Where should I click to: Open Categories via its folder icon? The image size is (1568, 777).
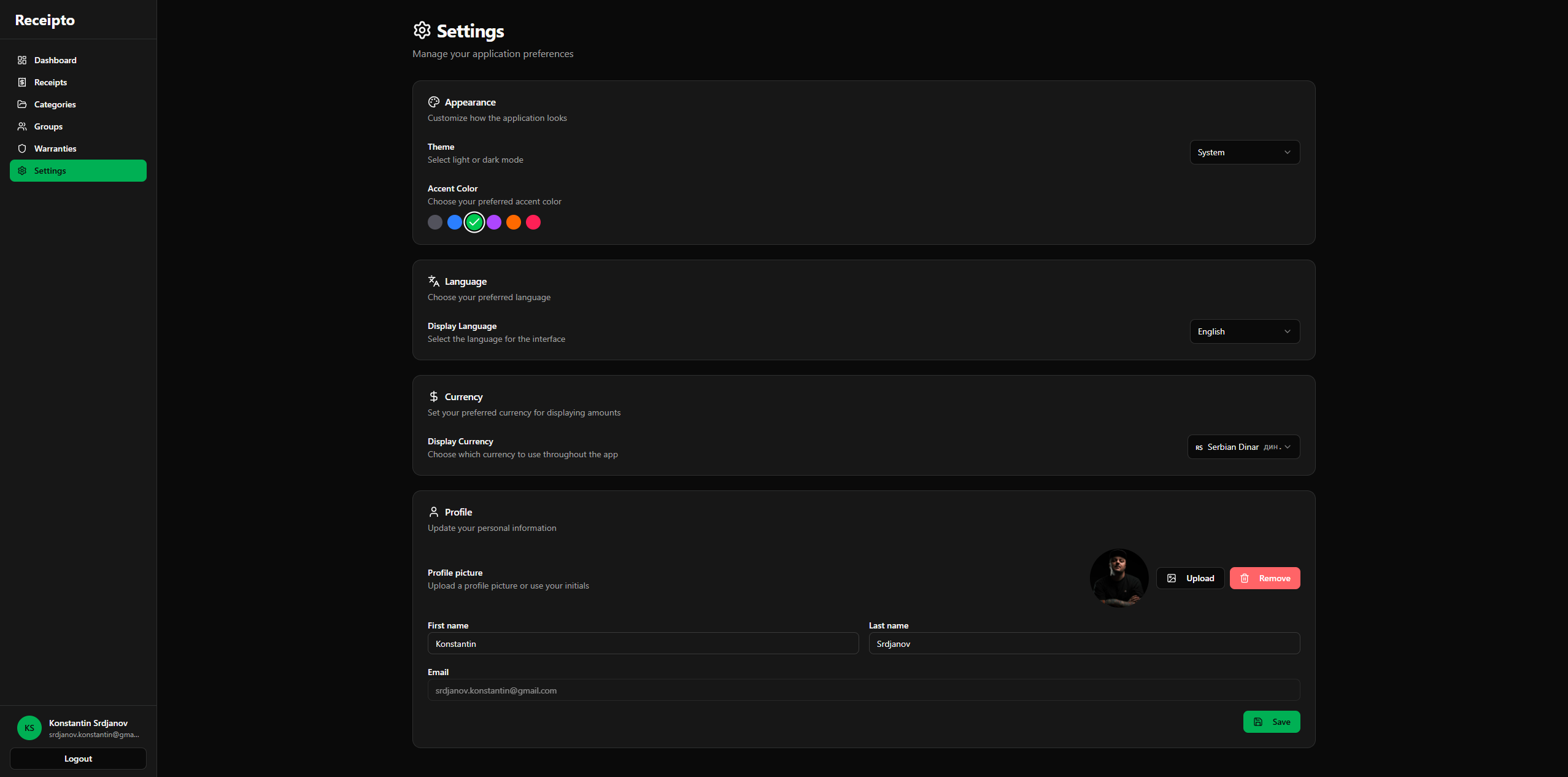click(x=22, y=104)
